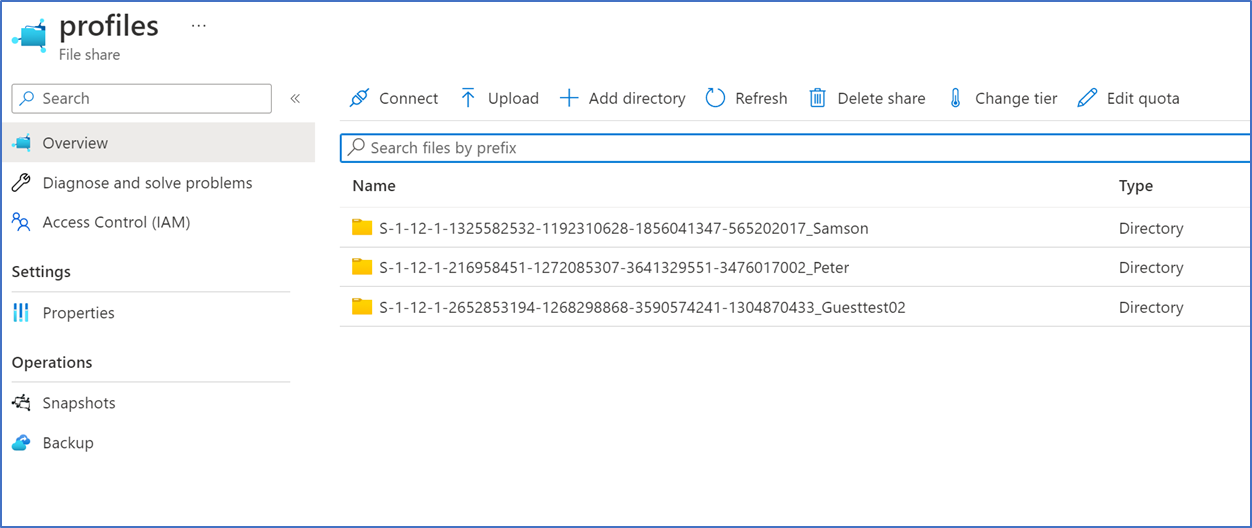The height and width of the screenshot is (528, 1252).
Task: Open the ellipsis menu next to profiles
Action: click(198, 26)
